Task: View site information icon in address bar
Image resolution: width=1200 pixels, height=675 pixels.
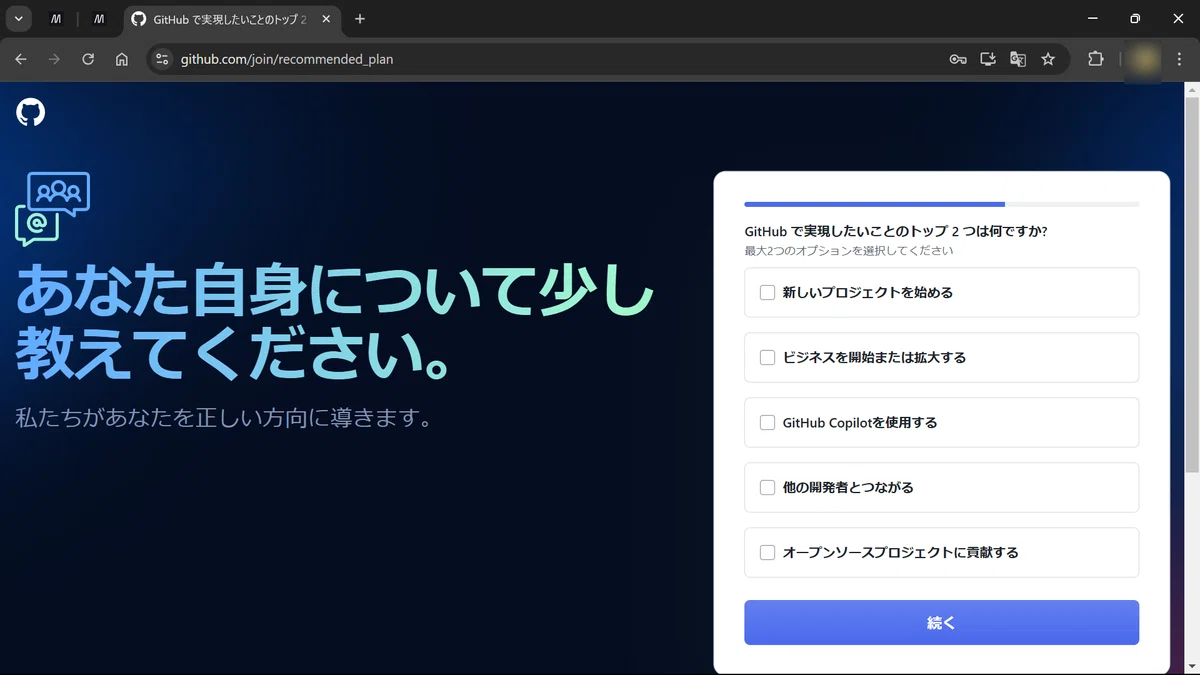Action: pyautogui.click(x=163, y=59)
